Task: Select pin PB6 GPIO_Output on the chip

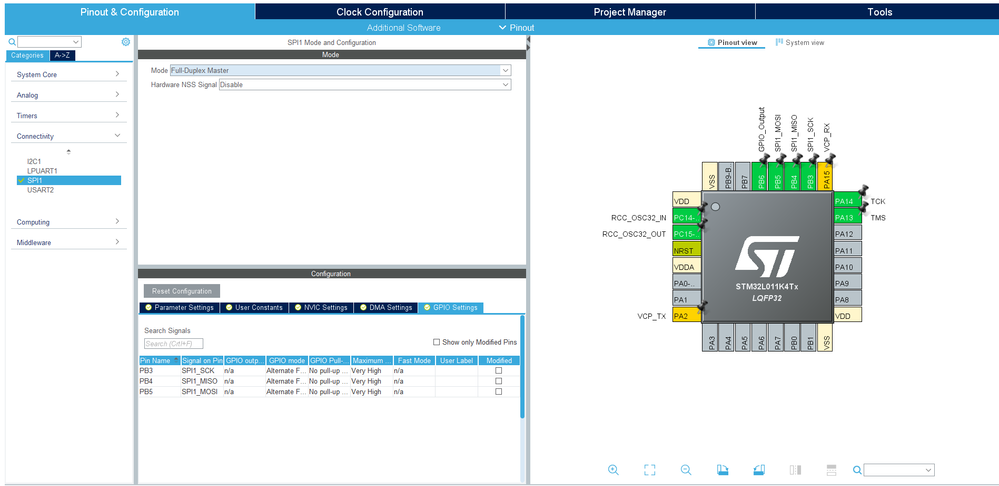Action: point(760,175)
